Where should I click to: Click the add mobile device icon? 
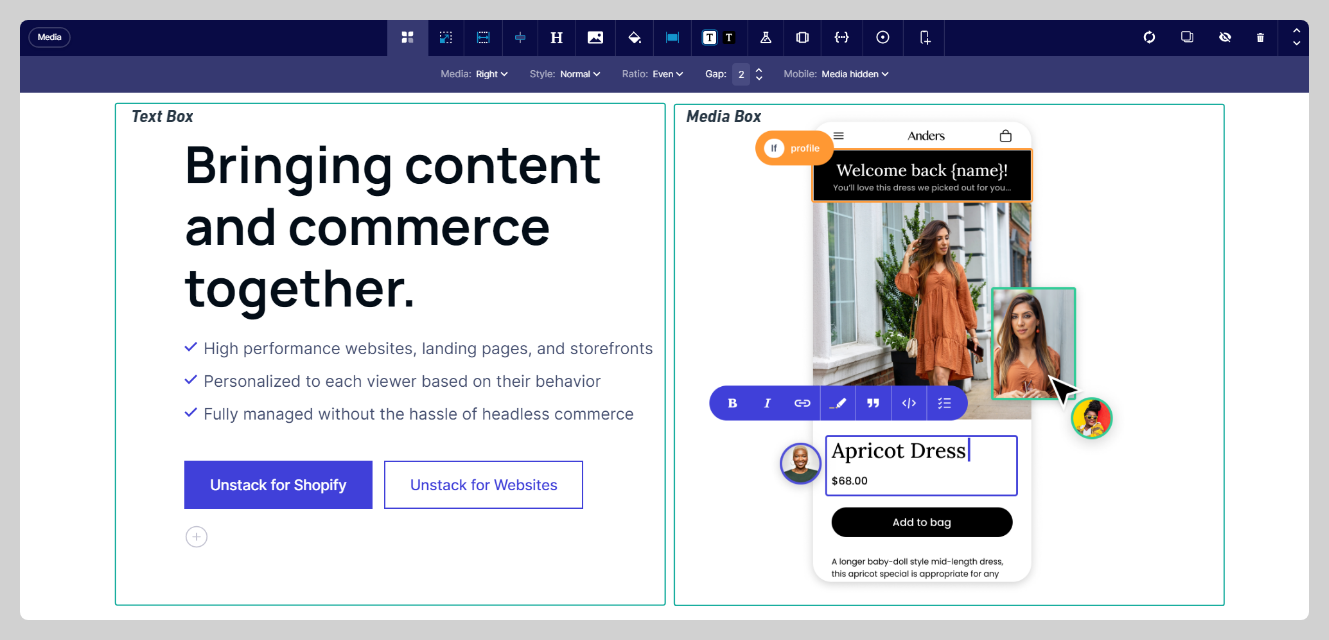(924, 38)
